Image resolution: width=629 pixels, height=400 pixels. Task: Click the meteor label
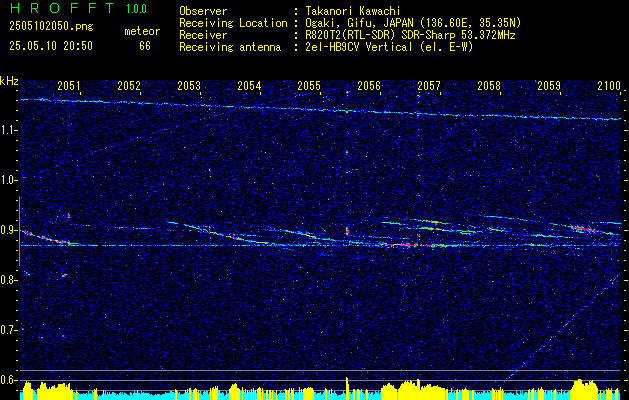pyautogui.click(x=142, y=31)
